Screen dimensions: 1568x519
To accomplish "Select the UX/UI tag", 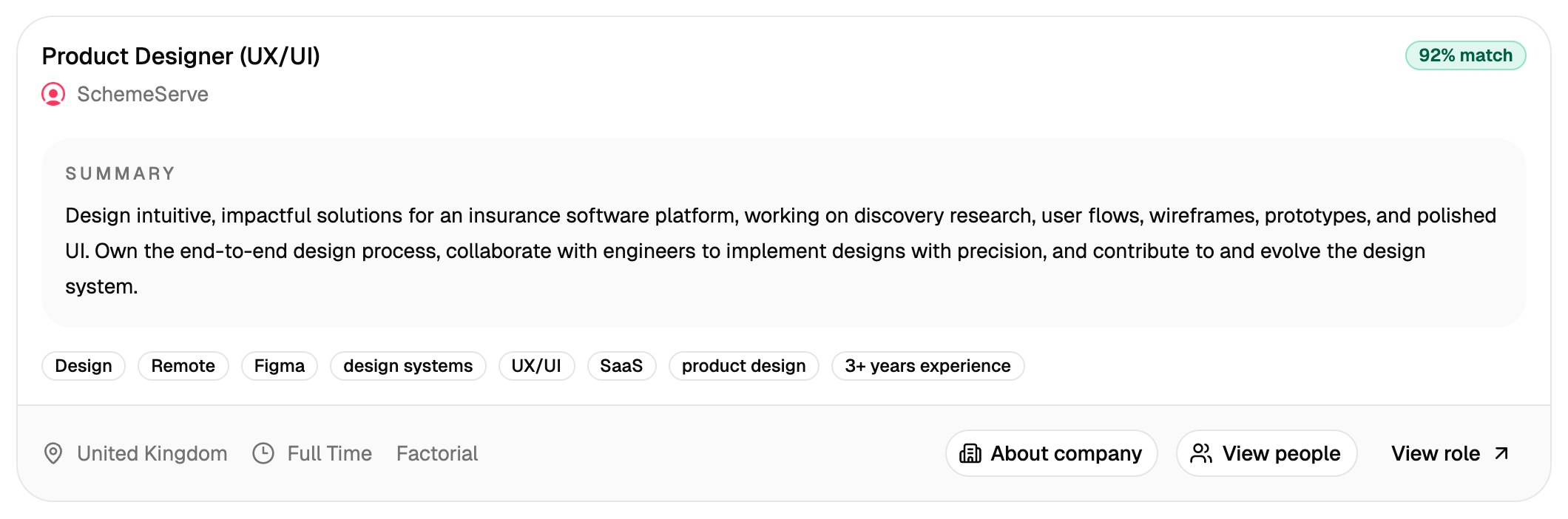I will pyautogui.click(x=536, y=366).
